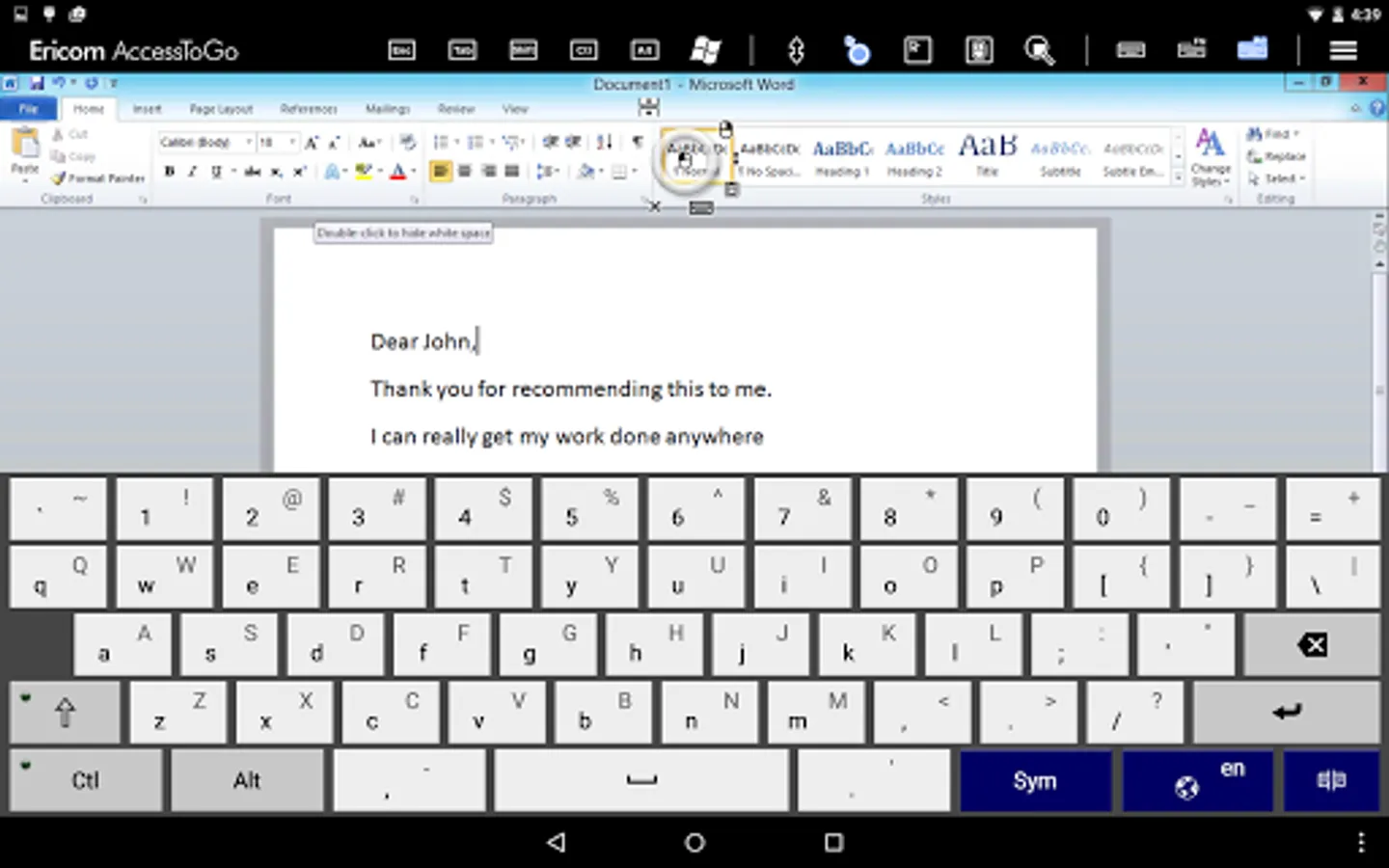Align paragraph text to the right

point(488,172)
